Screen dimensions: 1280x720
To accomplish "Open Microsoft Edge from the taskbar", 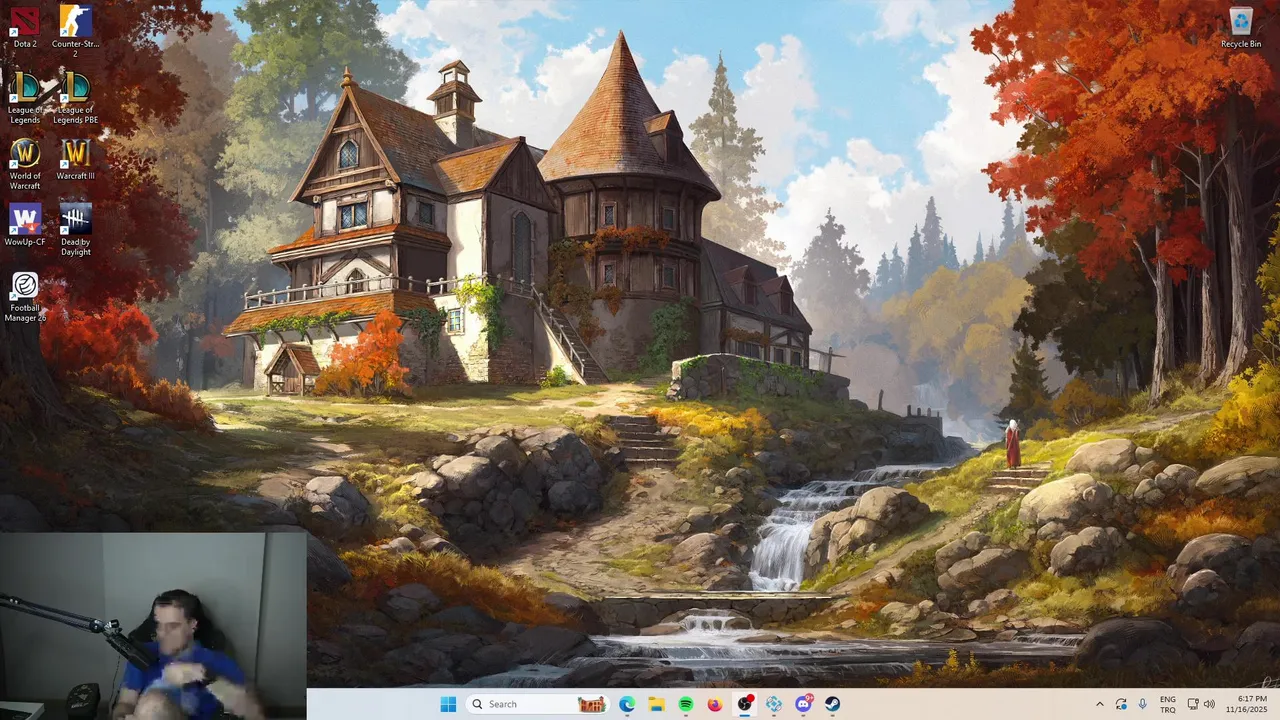I will click(x=627, y=704).
